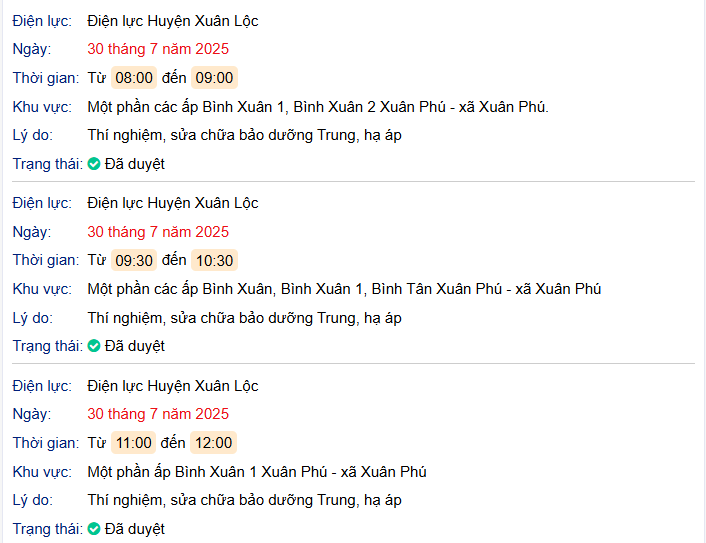Viewport: 706px width, 543px height.
Task: Click 'Điện lực Huyện Xuân Lộc' in the first entry
Action: coord(173,21)
